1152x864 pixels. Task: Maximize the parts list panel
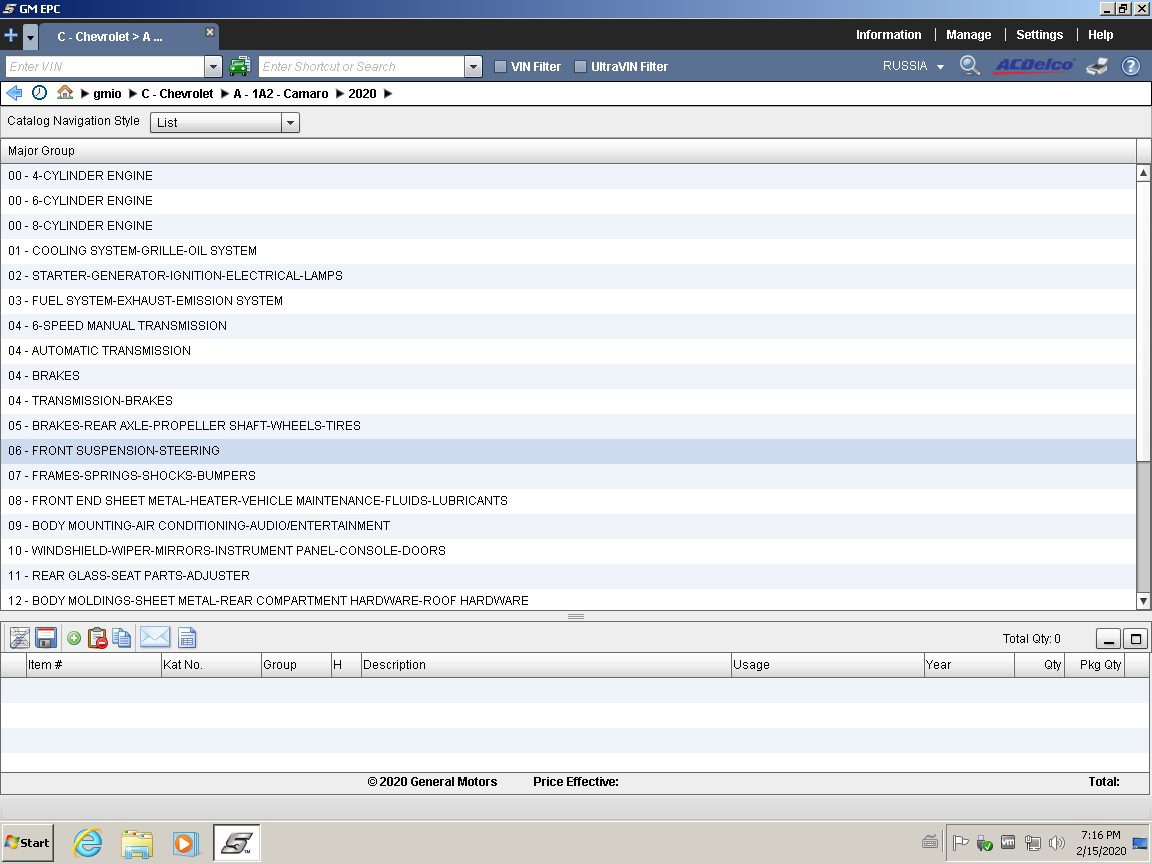(x=1136, y=638)
